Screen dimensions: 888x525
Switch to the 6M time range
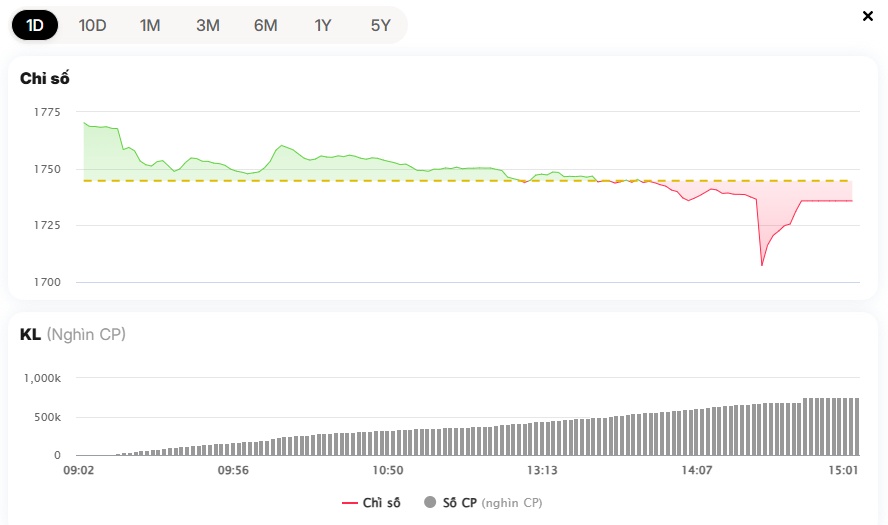[x=266, y=25]
